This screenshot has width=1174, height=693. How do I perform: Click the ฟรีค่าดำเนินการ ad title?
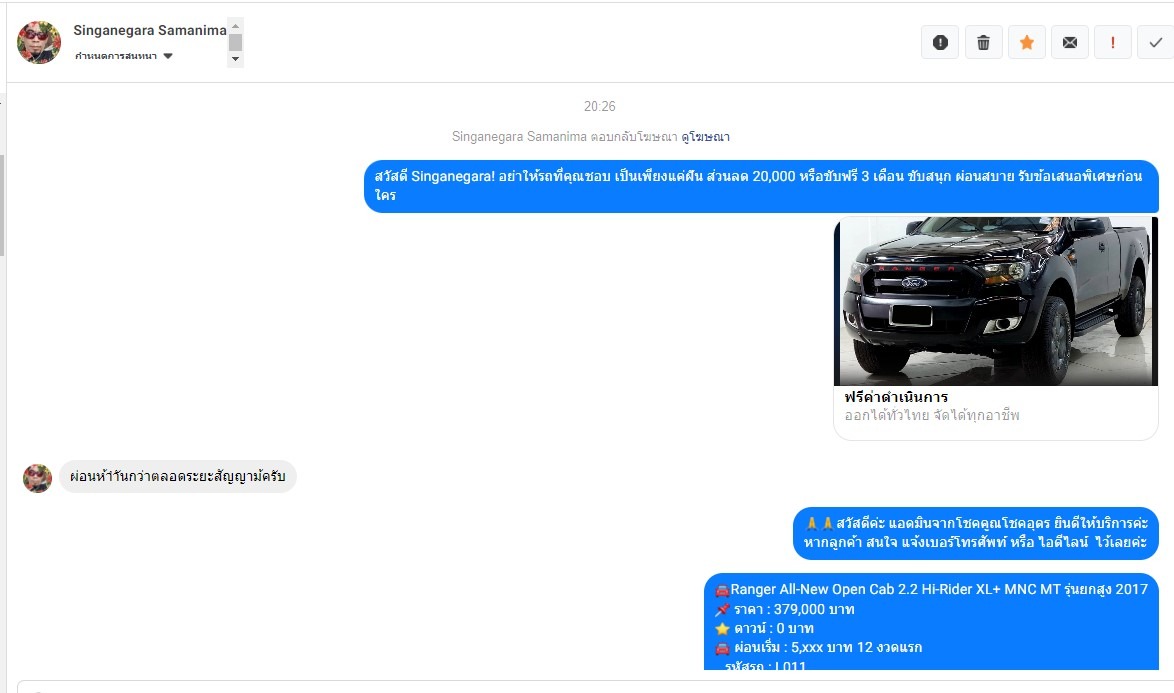point(896,397)
